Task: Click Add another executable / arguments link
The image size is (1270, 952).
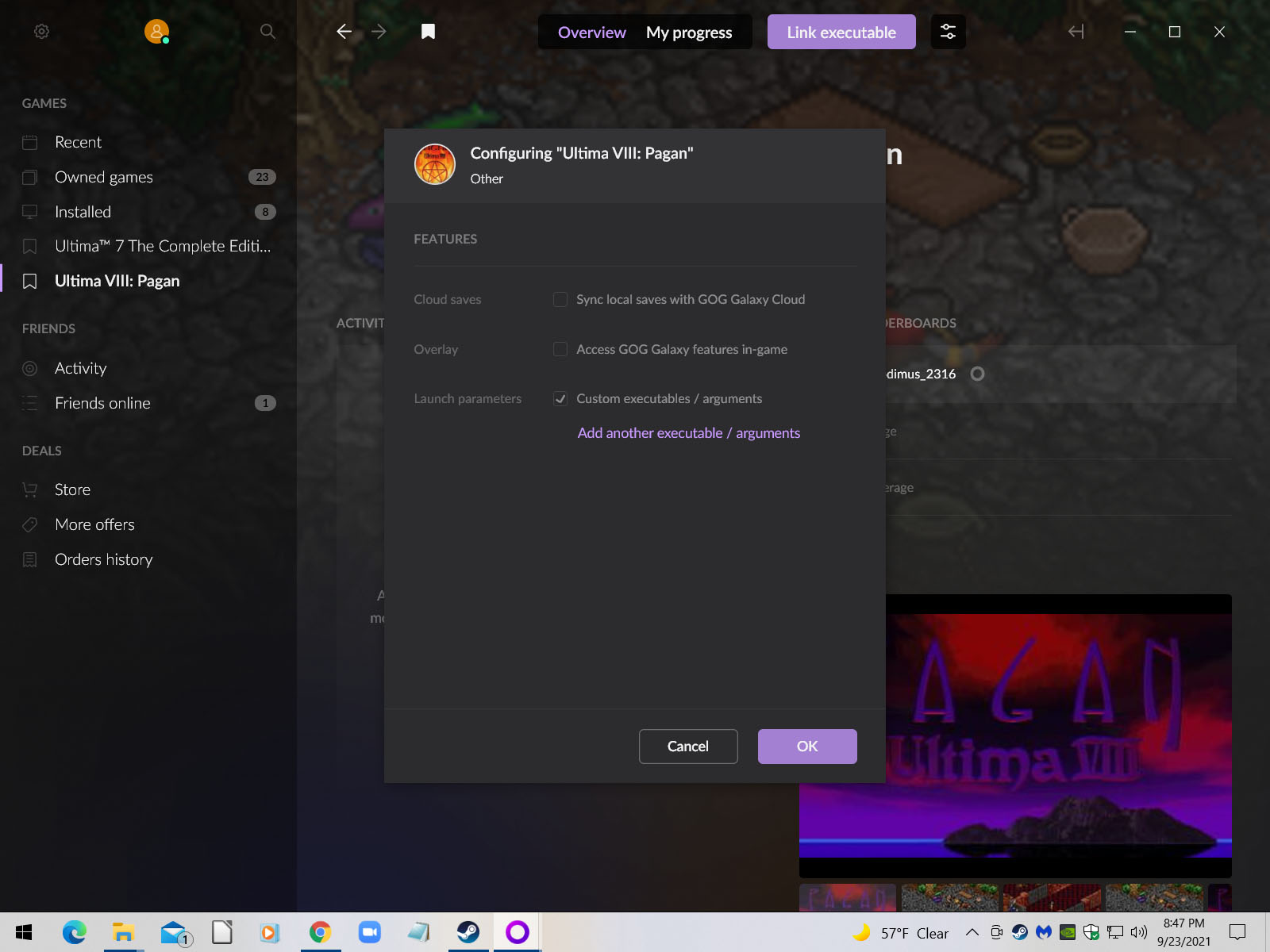Action: coord(688,433)
